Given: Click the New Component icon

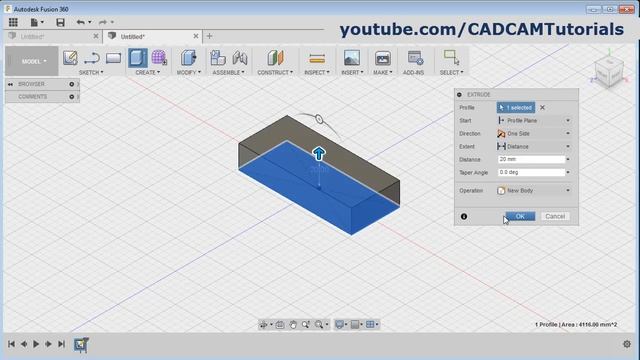Looking at the screenshot, I should click(x=218, y=58).
